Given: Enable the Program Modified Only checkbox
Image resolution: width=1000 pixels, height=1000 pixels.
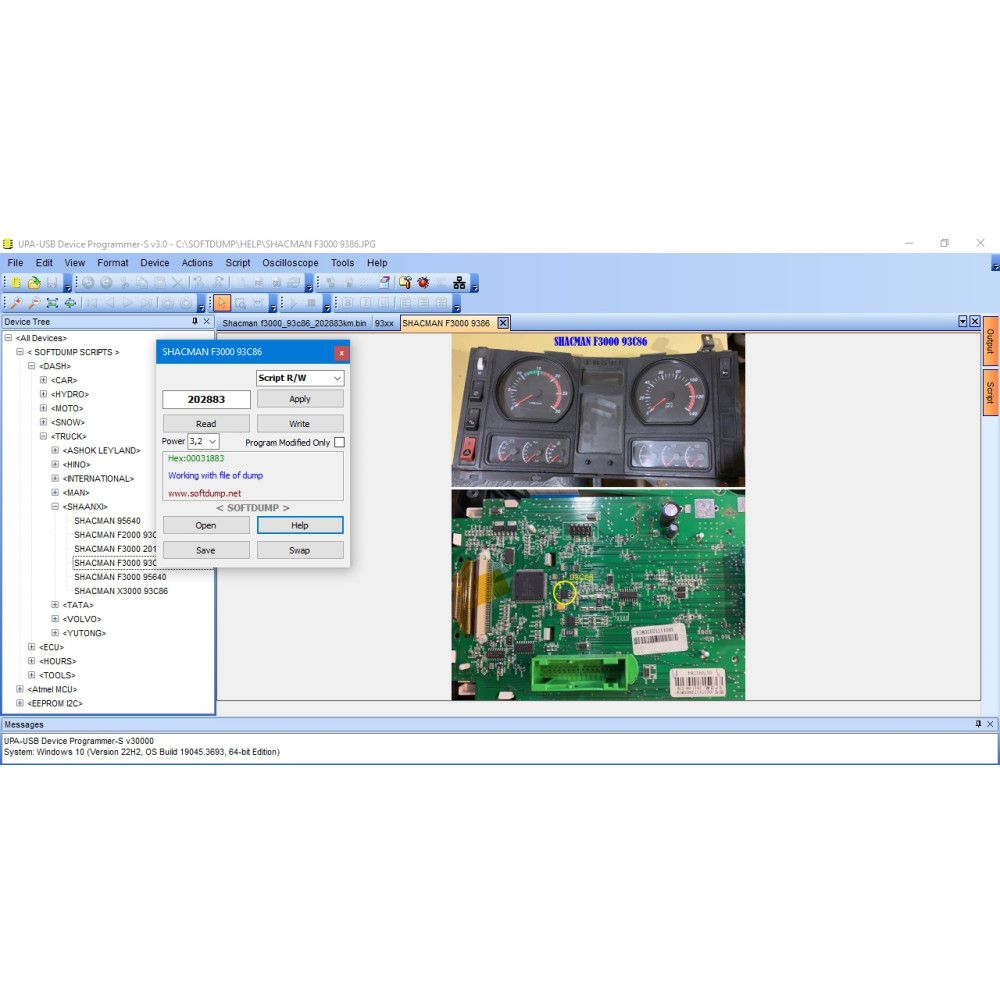Looking at the screenshot, I should (339, 442).
